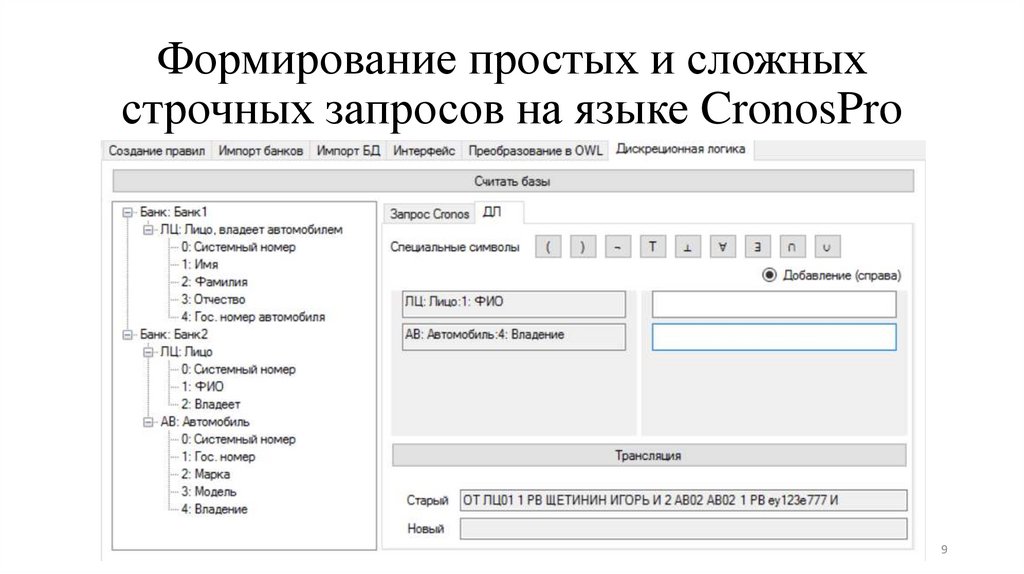Insert the negation symbol button

618,247
